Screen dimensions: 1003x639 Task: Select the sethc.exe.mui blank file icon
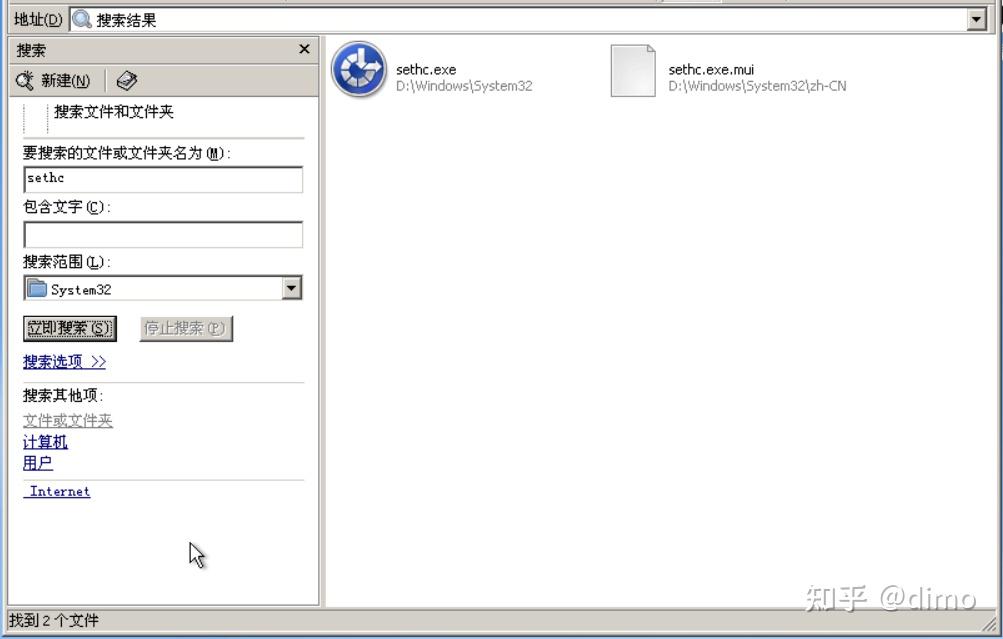click(x=633, y=70)
